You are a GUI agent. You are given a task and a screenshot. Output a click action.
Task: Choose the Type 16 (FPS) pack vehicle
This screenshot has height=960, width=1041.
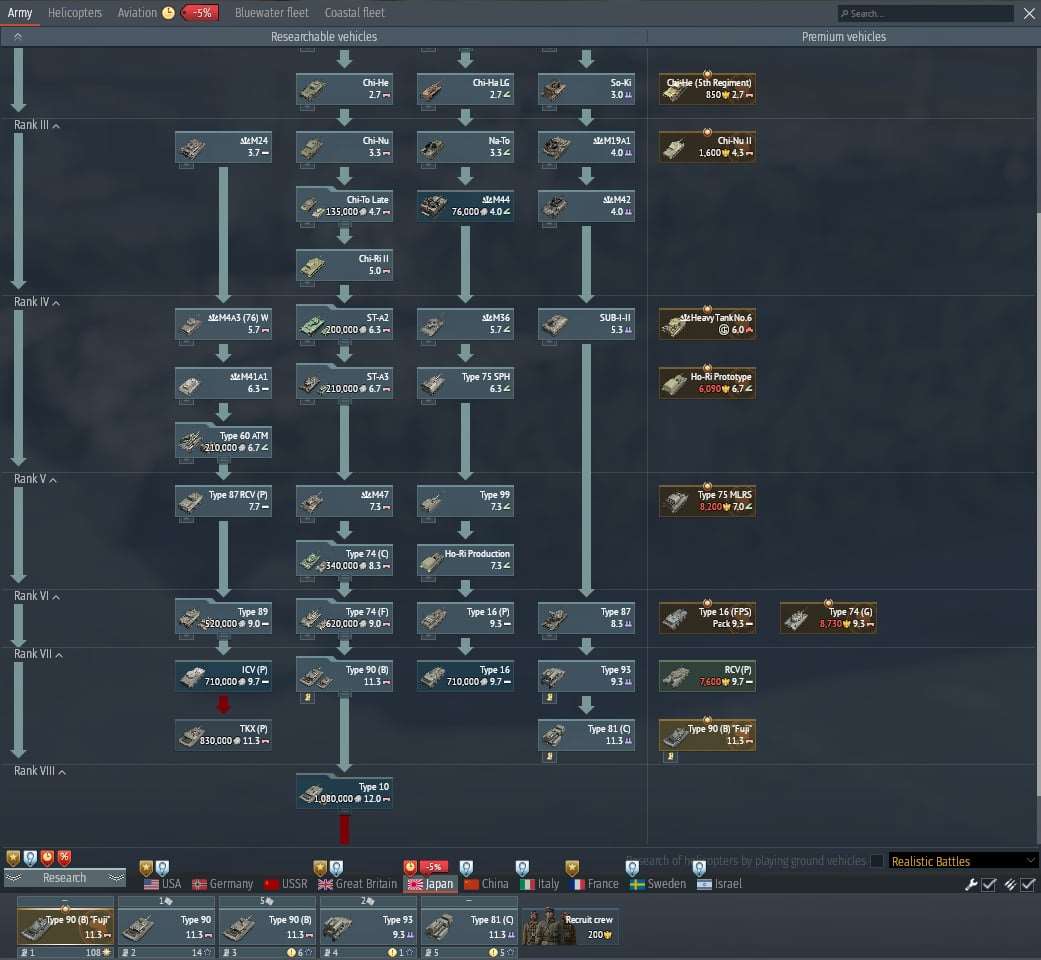707,618
